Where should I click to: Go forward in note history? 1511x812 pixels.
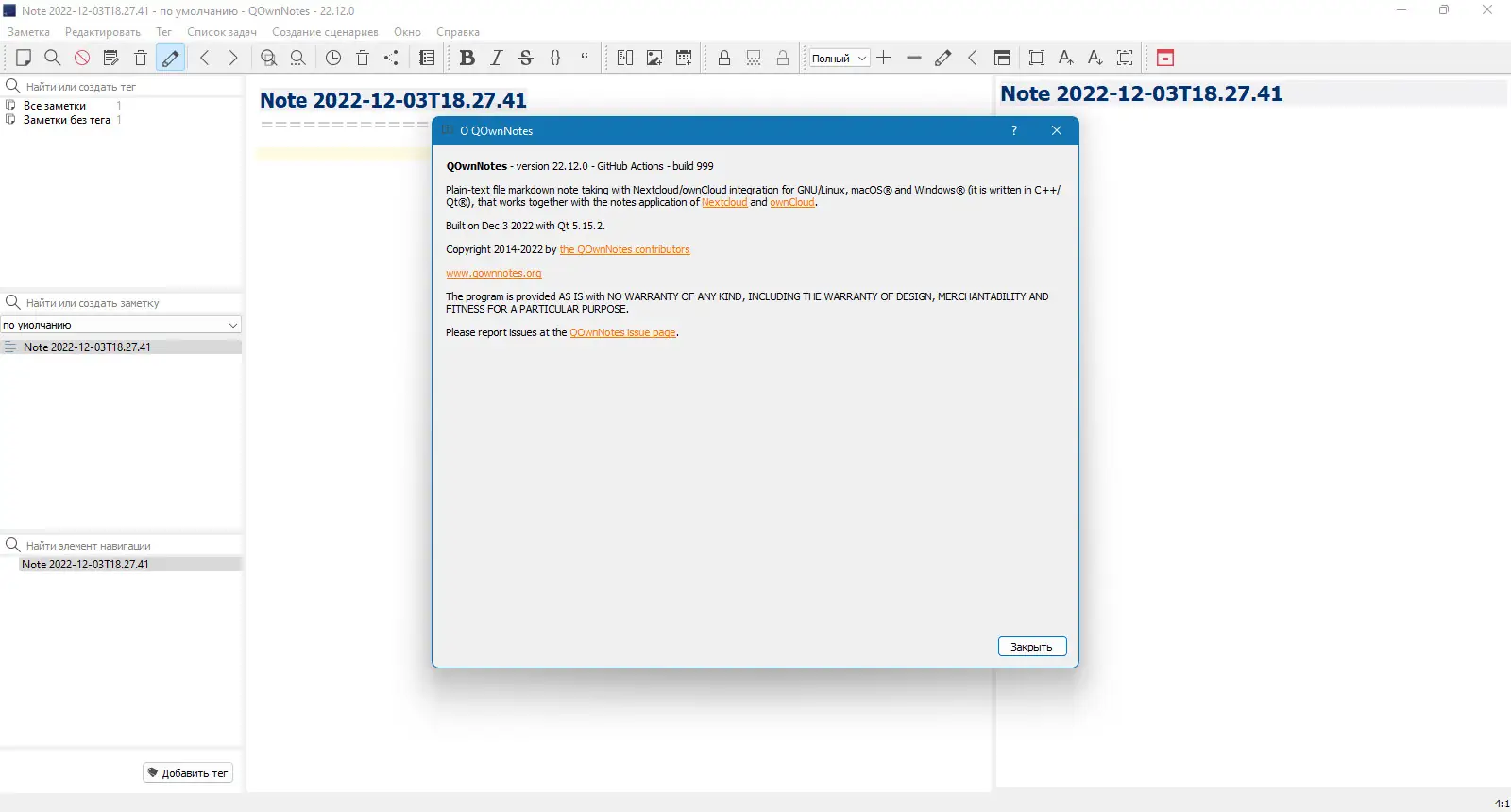coord(233,58)
